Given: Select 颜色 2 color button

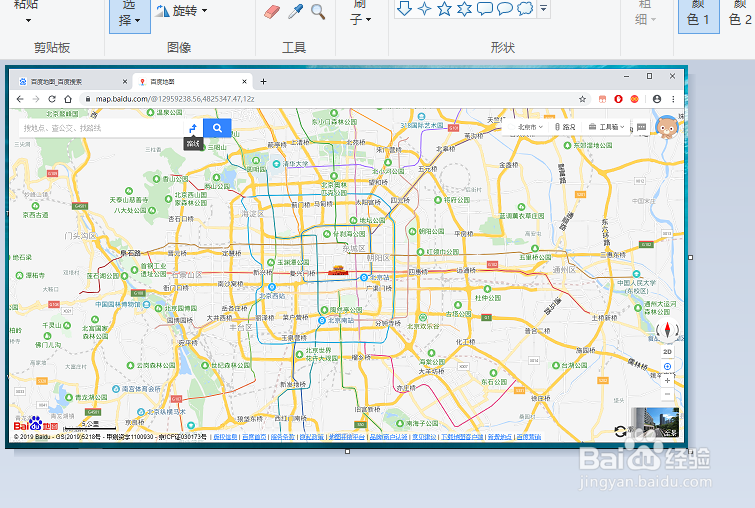Looking at the screenshot, I should [x=740, y=15].
